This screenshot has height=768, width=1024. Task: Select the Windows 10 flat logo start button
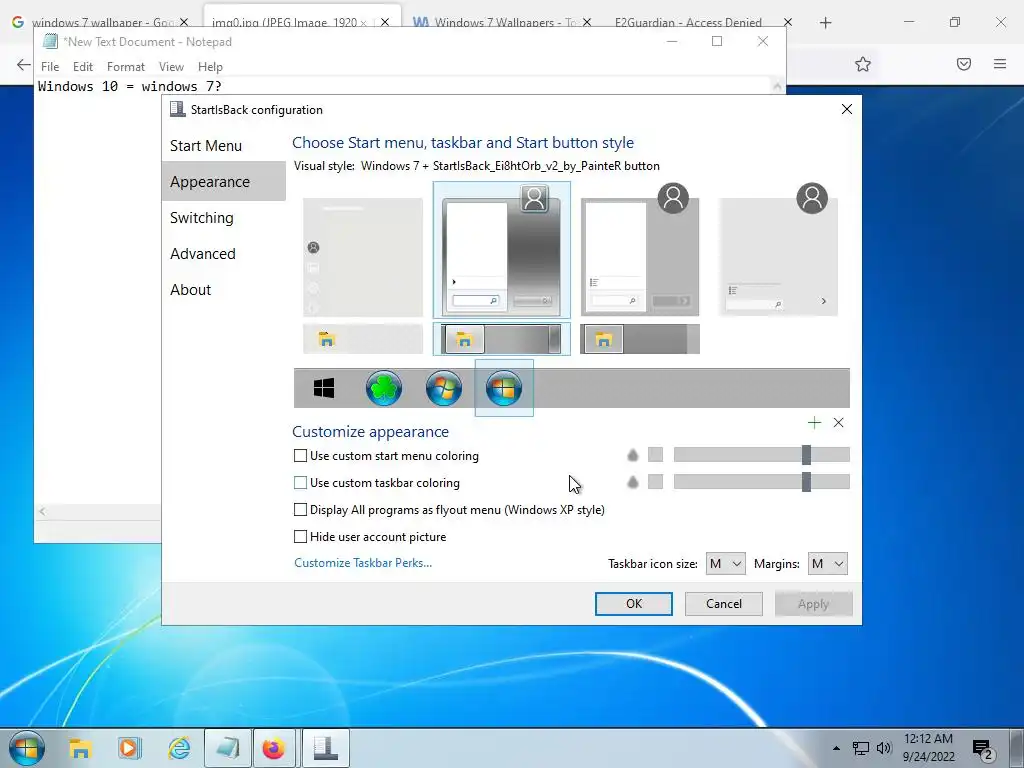324,388
